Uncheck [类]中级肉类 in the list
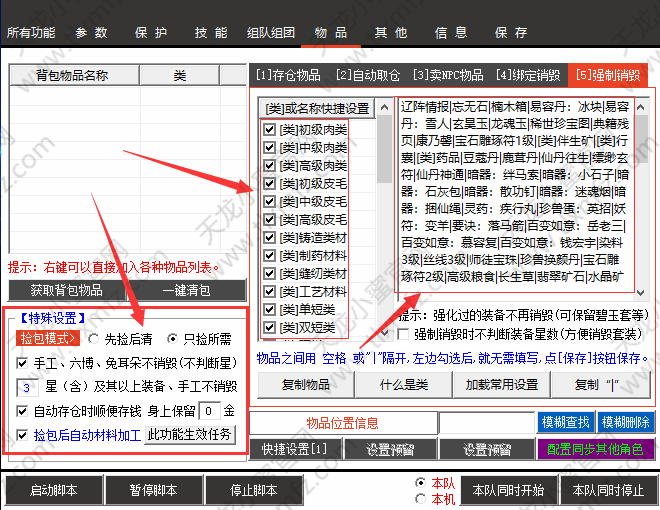 [x=269, y=148]
